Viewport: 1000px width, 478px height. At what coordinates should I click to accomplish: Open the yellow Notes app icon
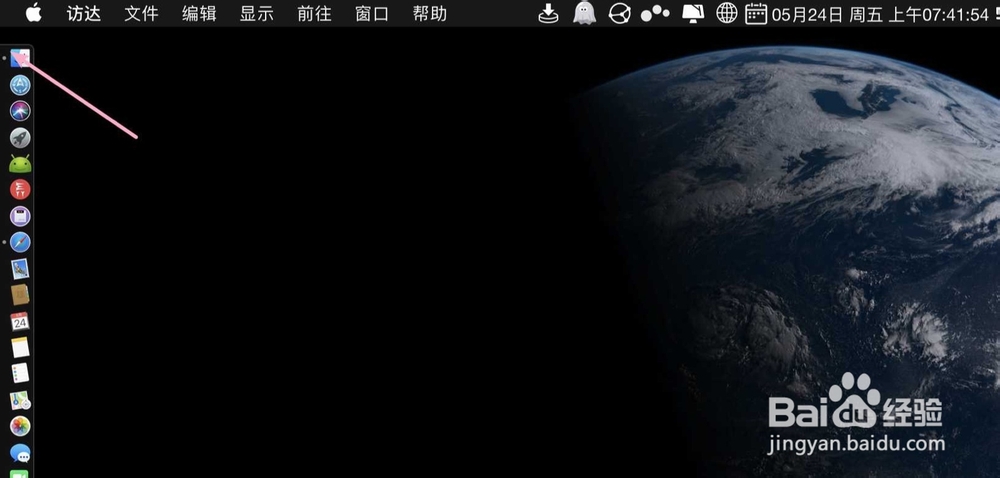point(20,347)
